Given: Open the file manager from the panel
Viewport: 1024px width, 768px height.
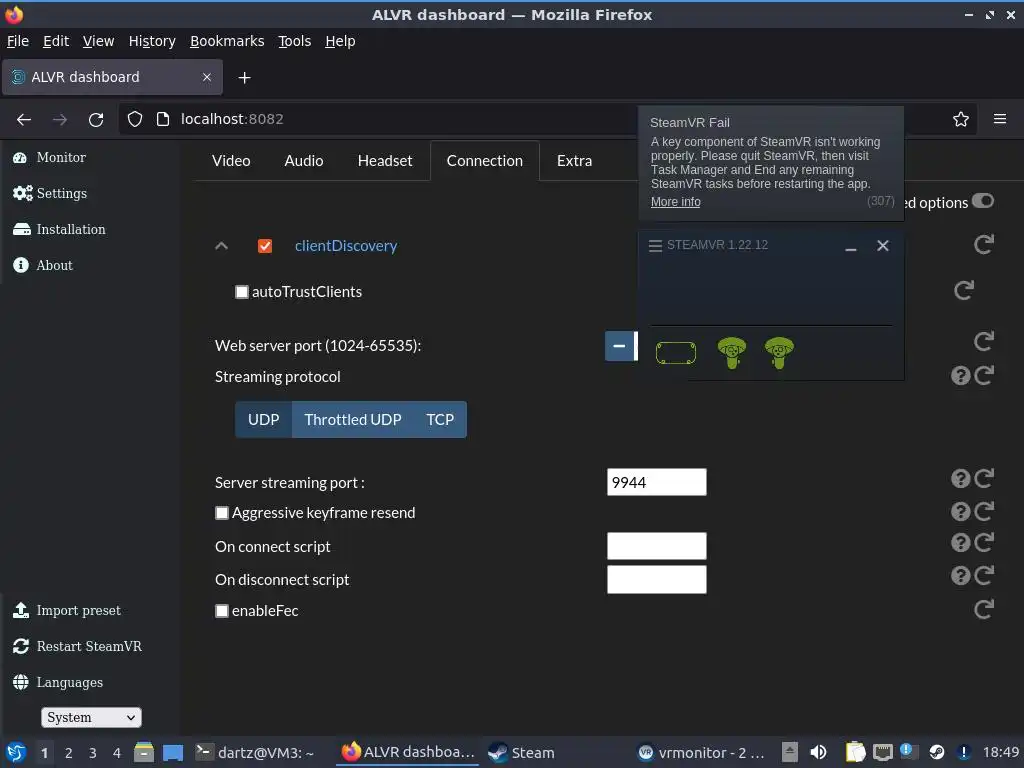Looking at the screenshot, I should coord(144,752).
